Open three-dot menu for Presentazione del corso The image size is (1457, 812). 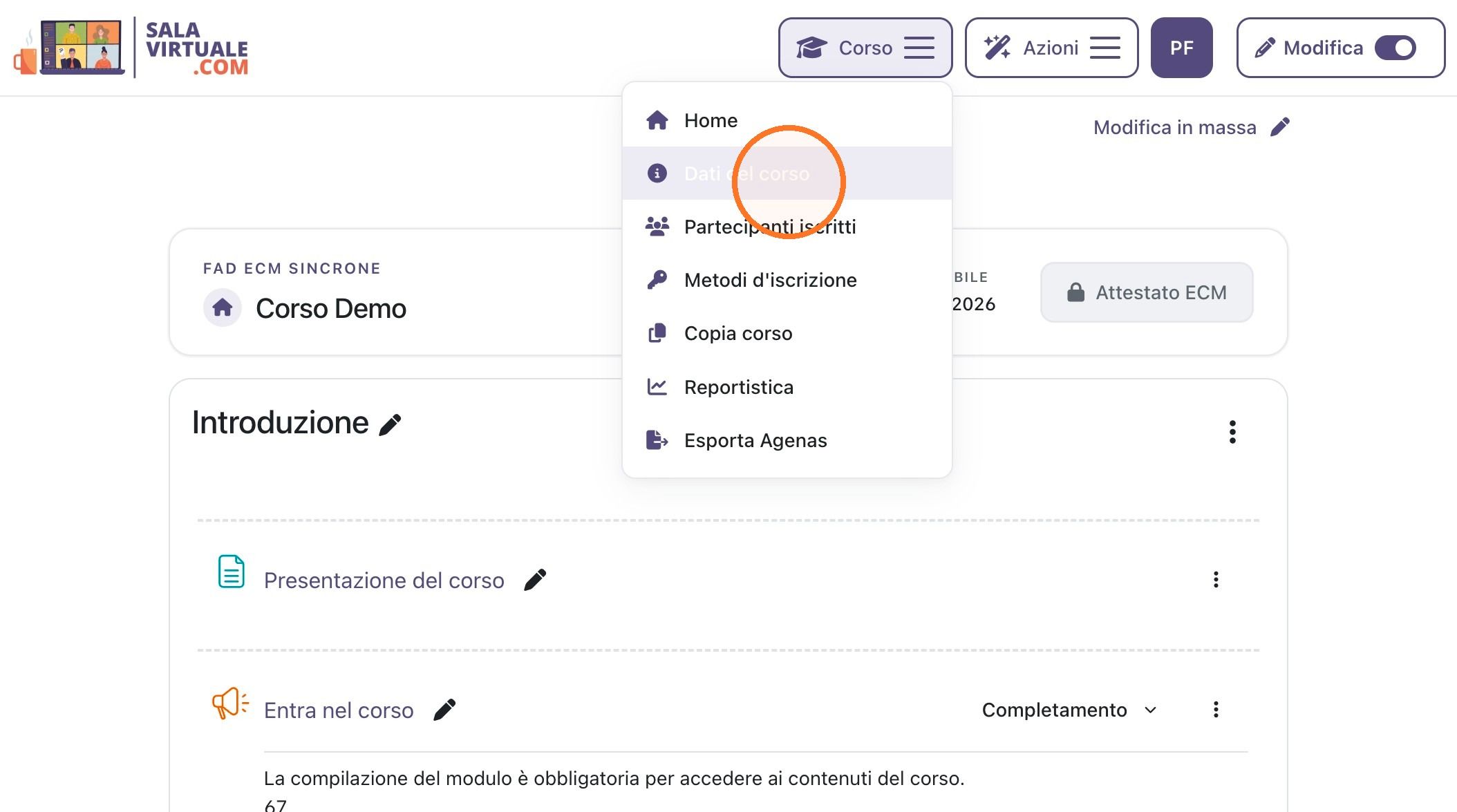pyautogui.click(x=1216, y=580)
